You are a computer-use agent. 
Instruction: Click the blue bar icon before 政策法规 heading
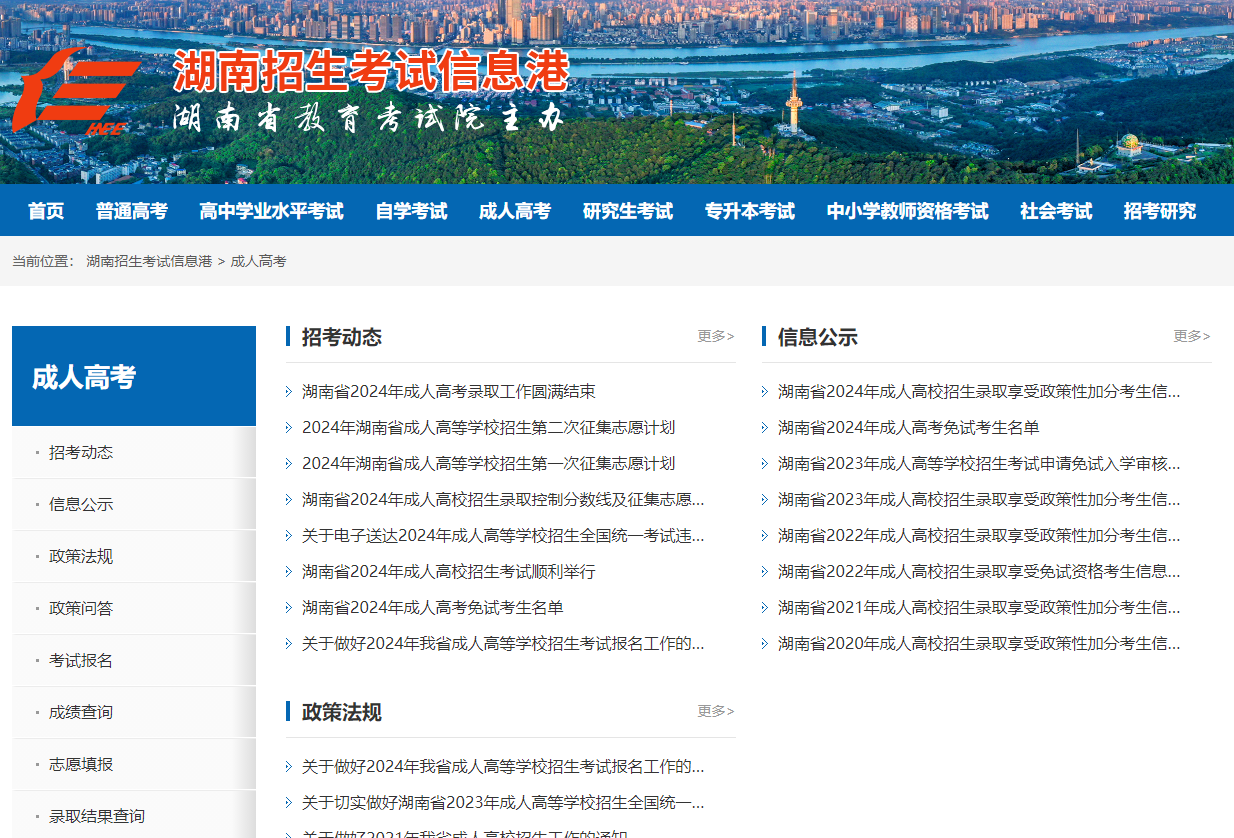pyautogui.click(x=290, y=710)
